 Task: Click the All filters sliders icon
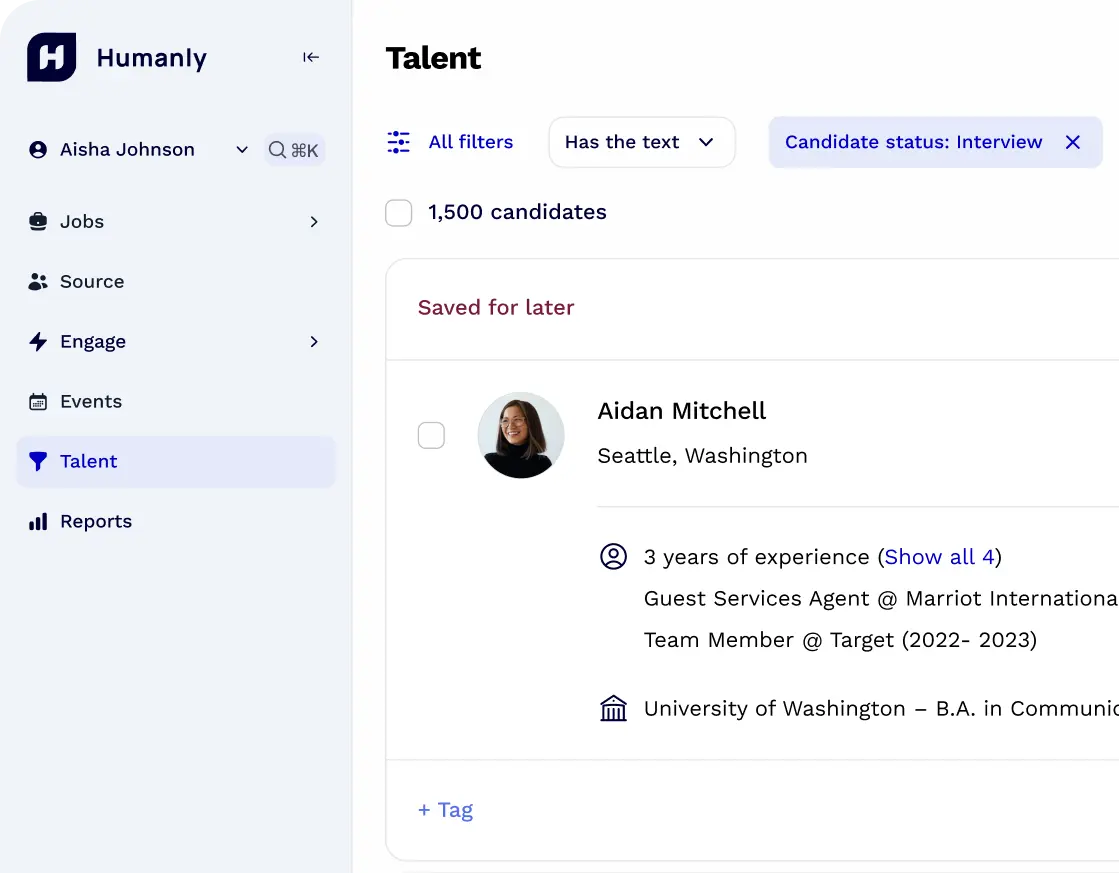tap(398, 142)
